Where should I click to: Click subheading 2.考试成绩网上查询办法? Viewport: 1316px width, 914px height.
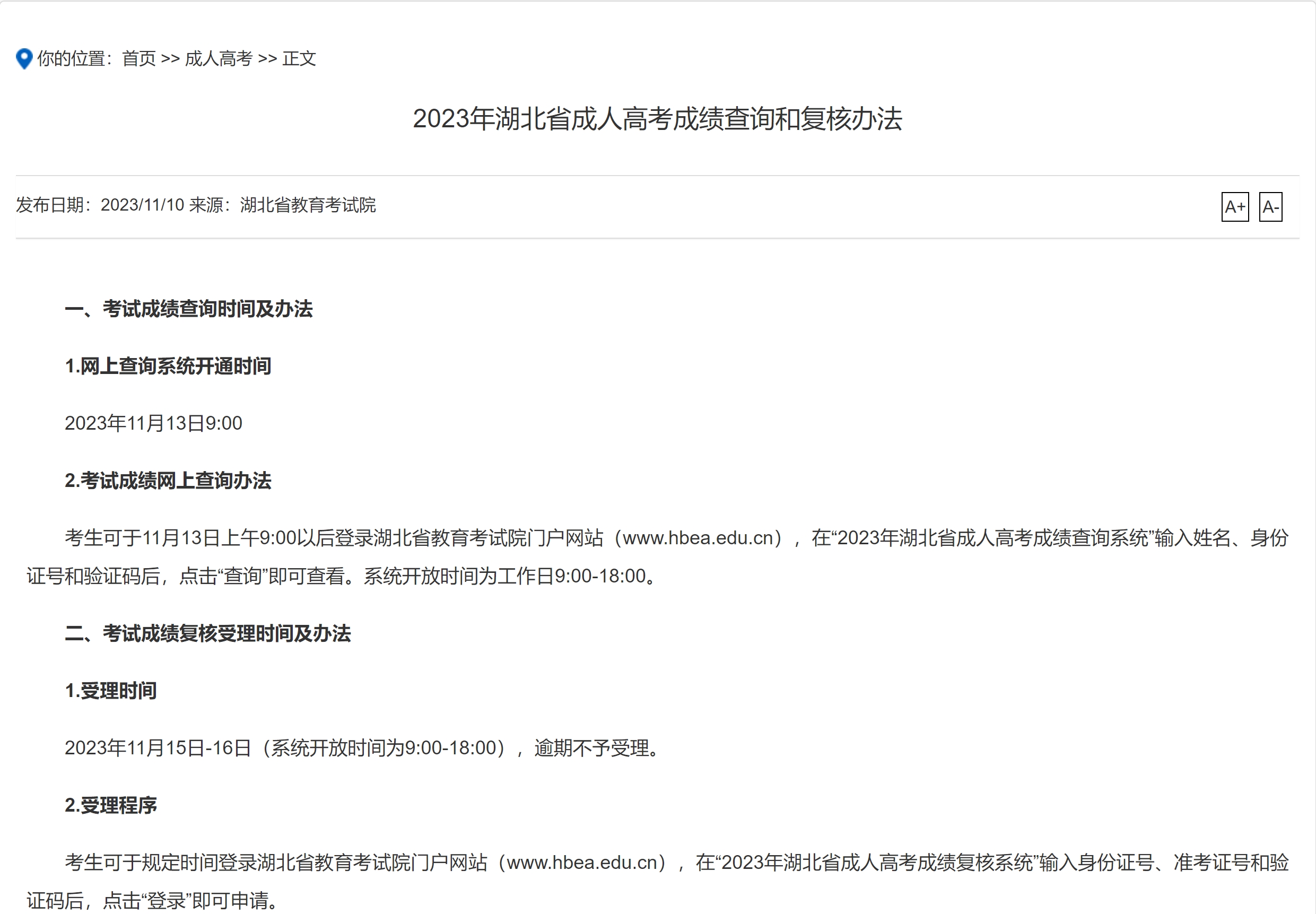click(168, 481)
